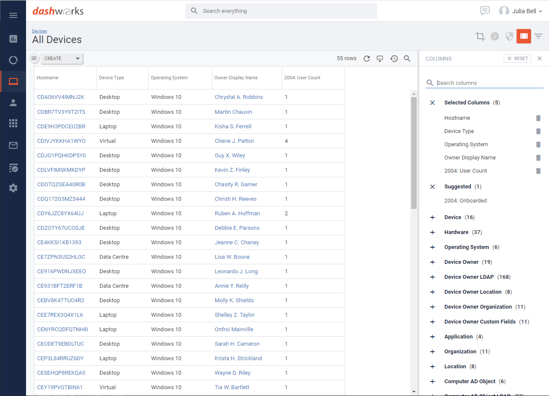Open the Mailboxes envelope sidebar icon
The width and height of the screenshot is (549, 396).
(x=13, y=145)
